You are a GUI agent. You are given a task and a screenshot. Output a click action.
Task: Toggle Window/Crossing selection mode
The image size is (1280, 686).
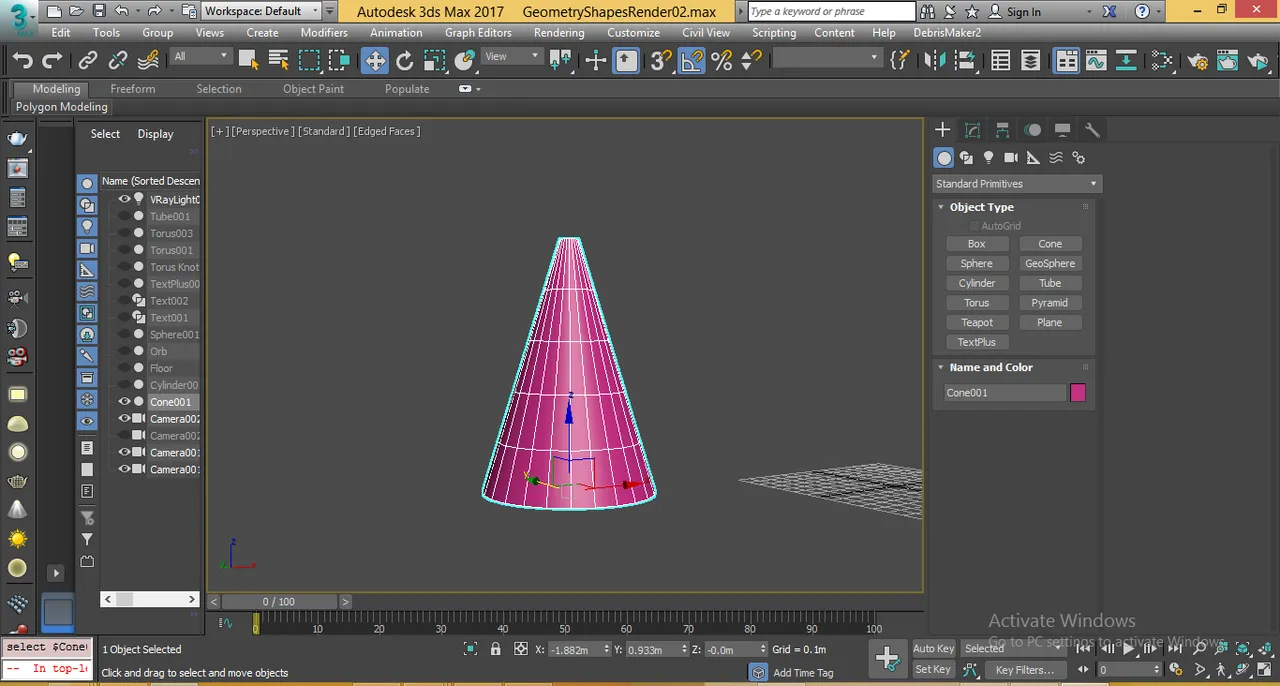(x=340, y=61)
